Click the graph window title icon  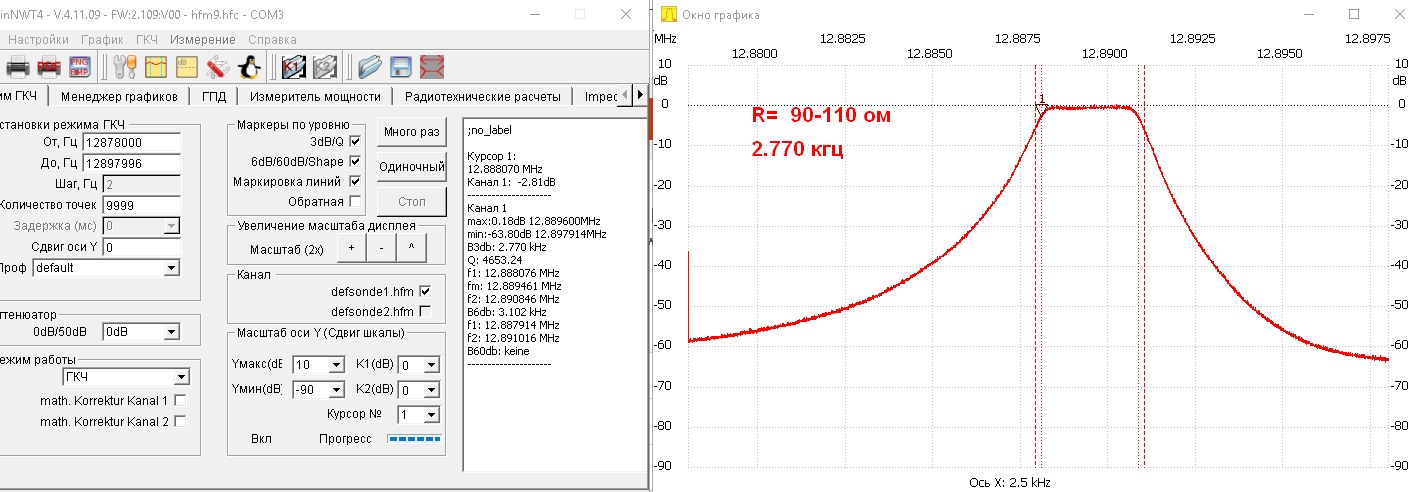click(x=669, y=15)
